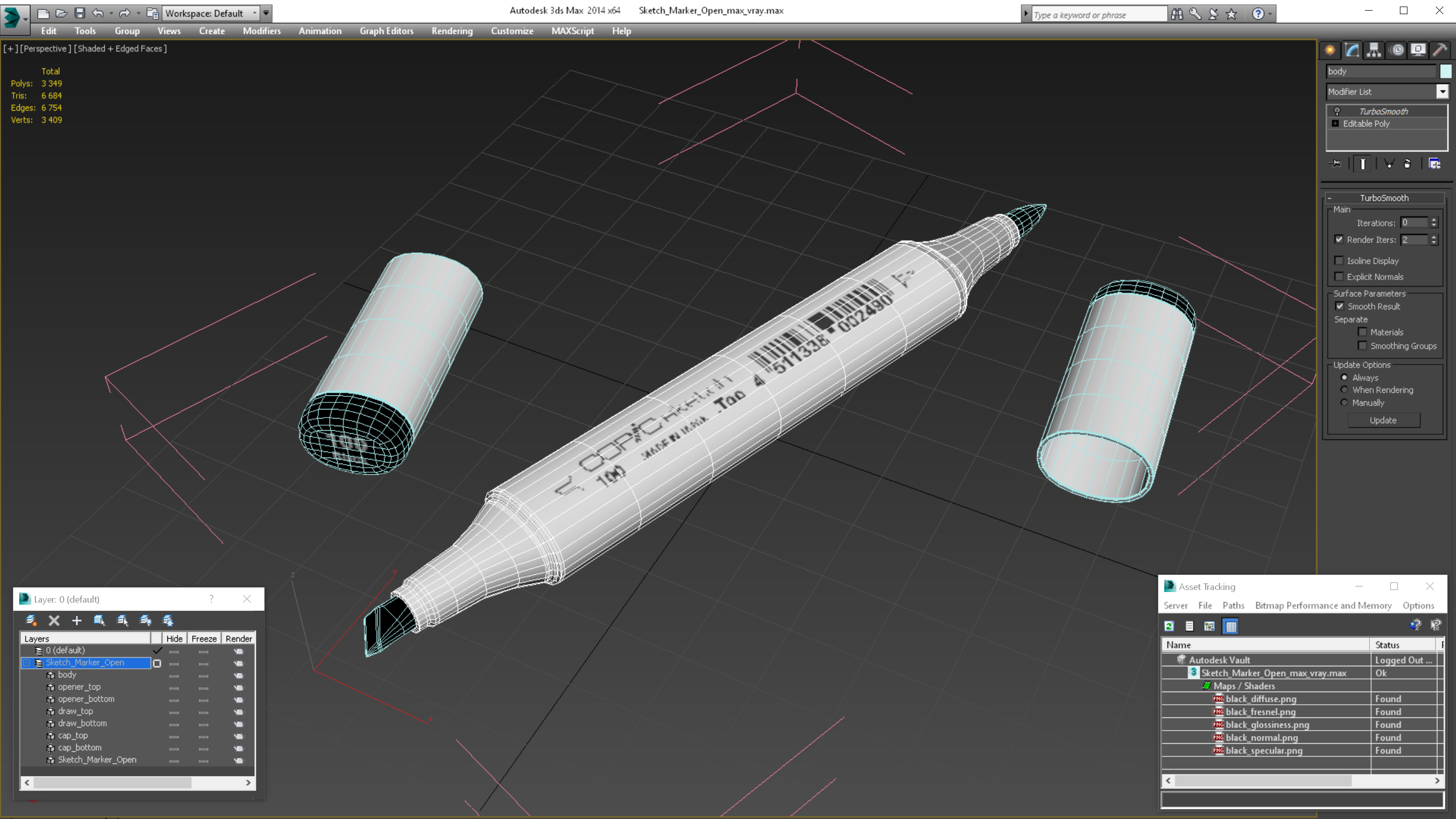
Task: Click the Open File icon in the quick access toolbar
Action: pos(61,13)
